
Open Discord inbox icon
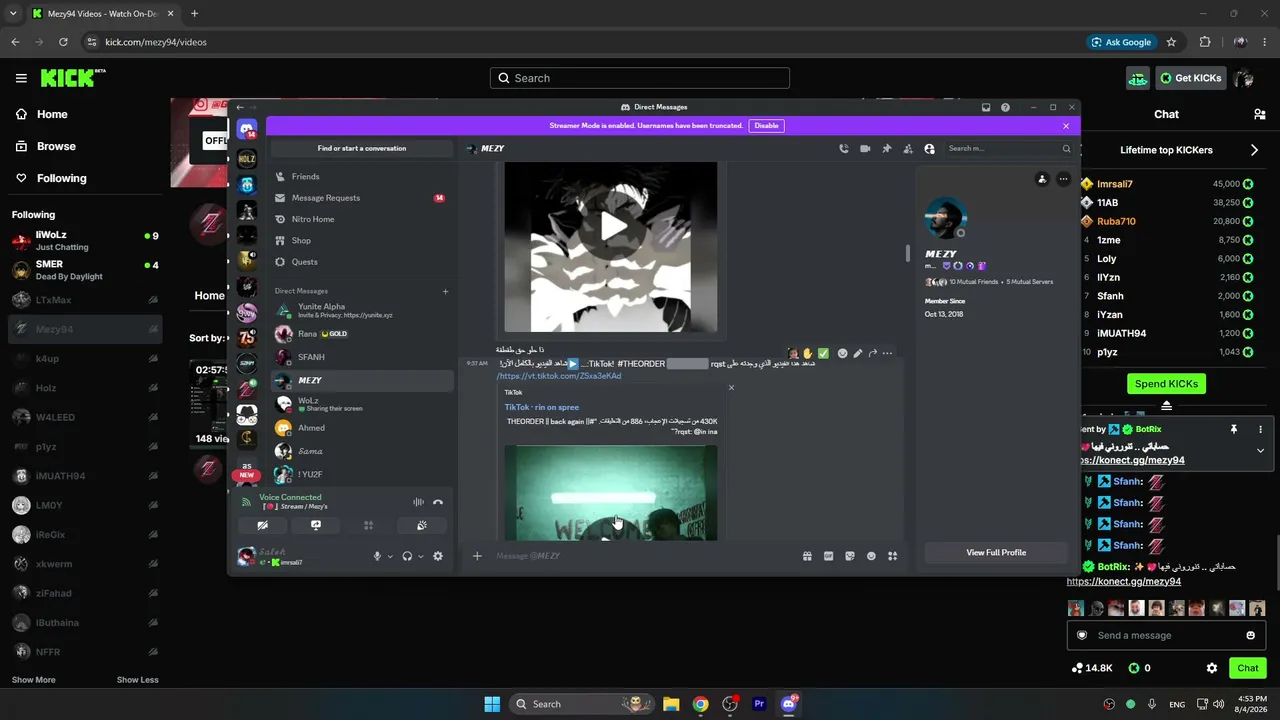tap(986, 107)
